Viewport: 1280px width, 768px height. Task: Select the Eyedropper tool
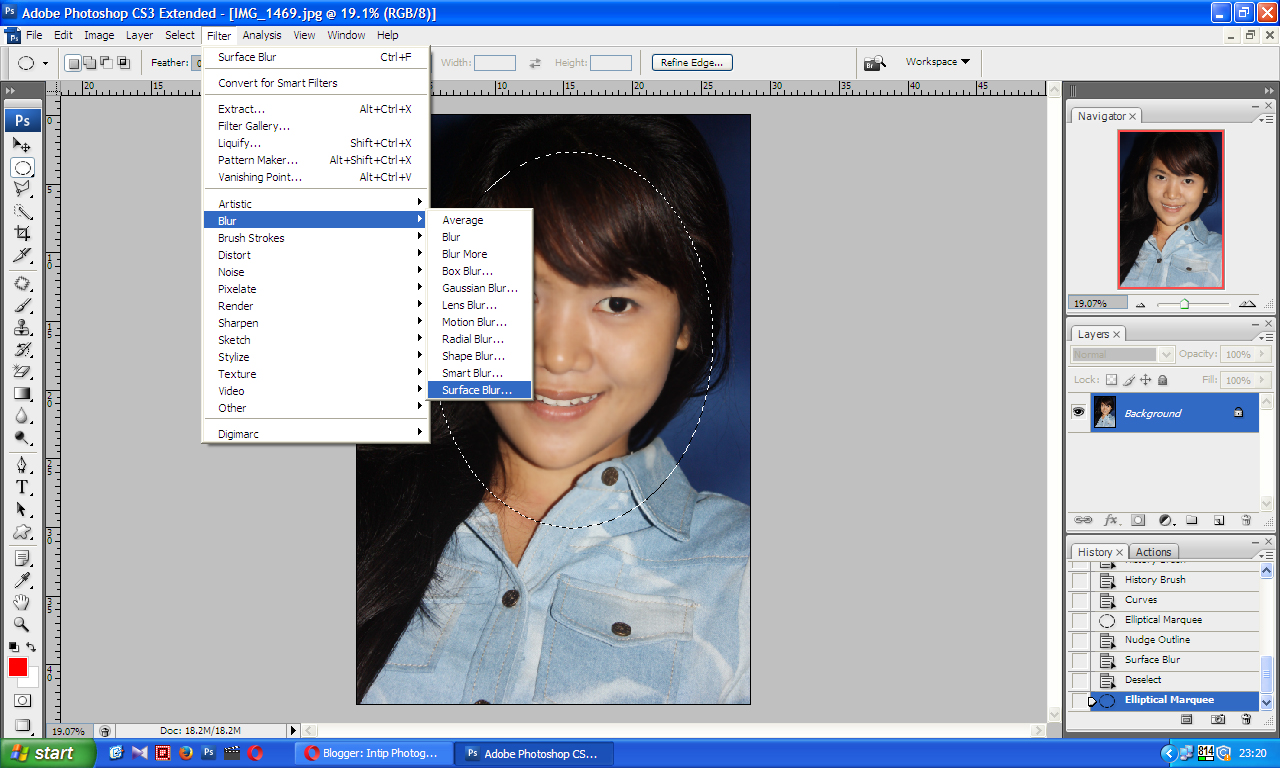coord(22,581)
